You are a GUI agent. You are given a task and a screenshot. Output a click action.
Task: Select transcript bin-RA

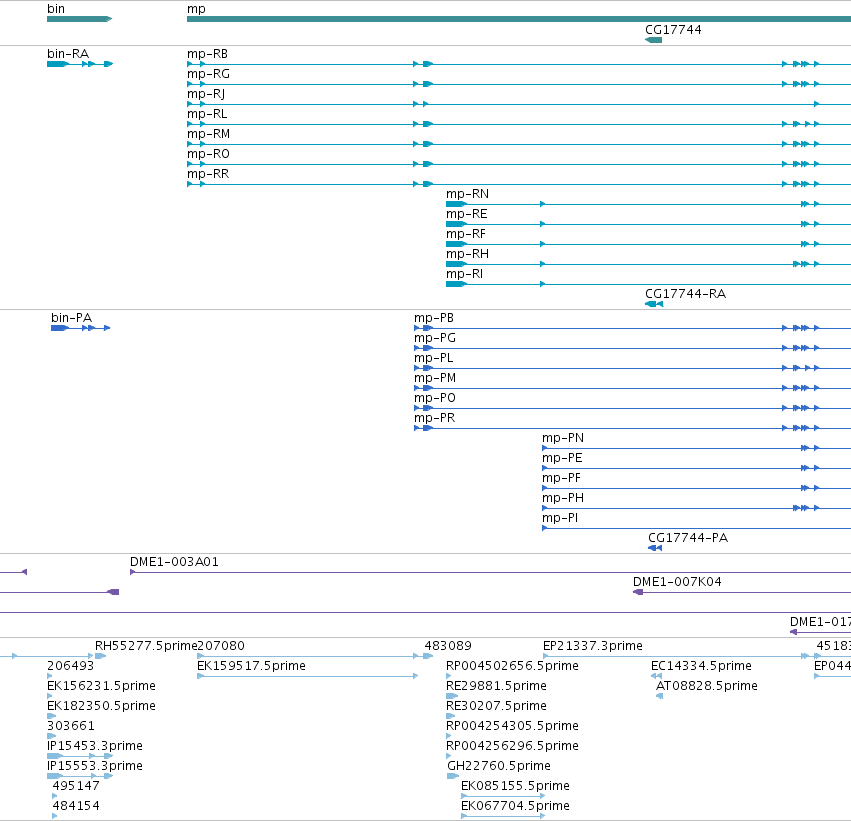click(x=68, y=54)
